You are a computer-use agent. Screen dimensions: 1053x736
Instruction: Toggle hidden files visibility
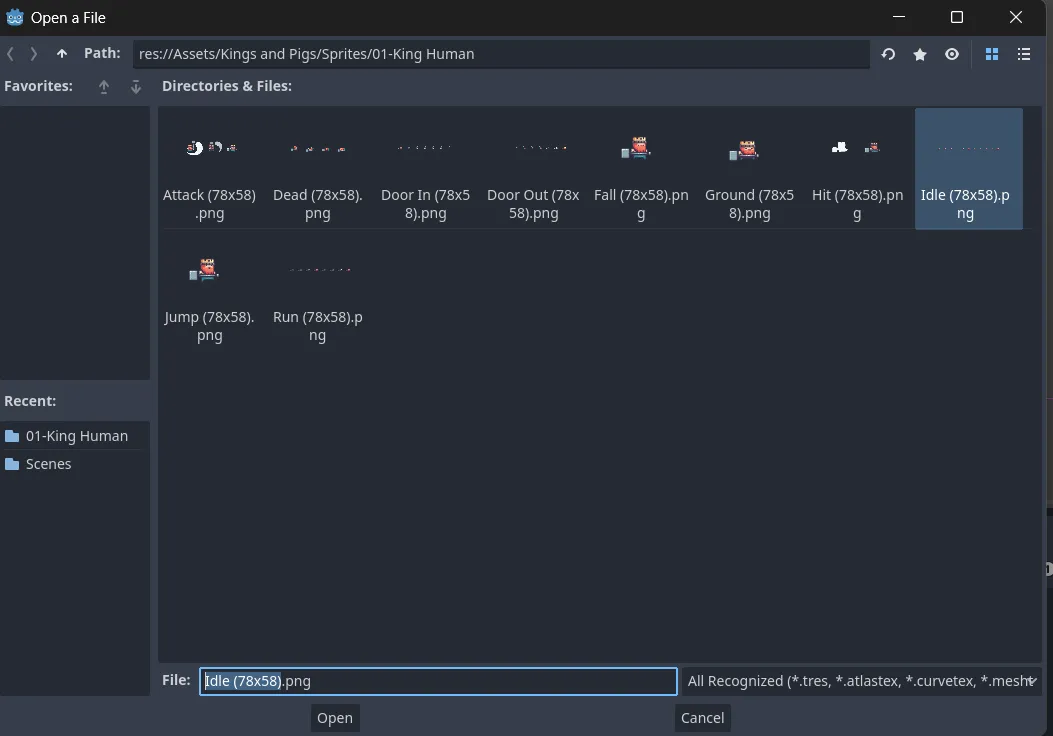(952, 54)
